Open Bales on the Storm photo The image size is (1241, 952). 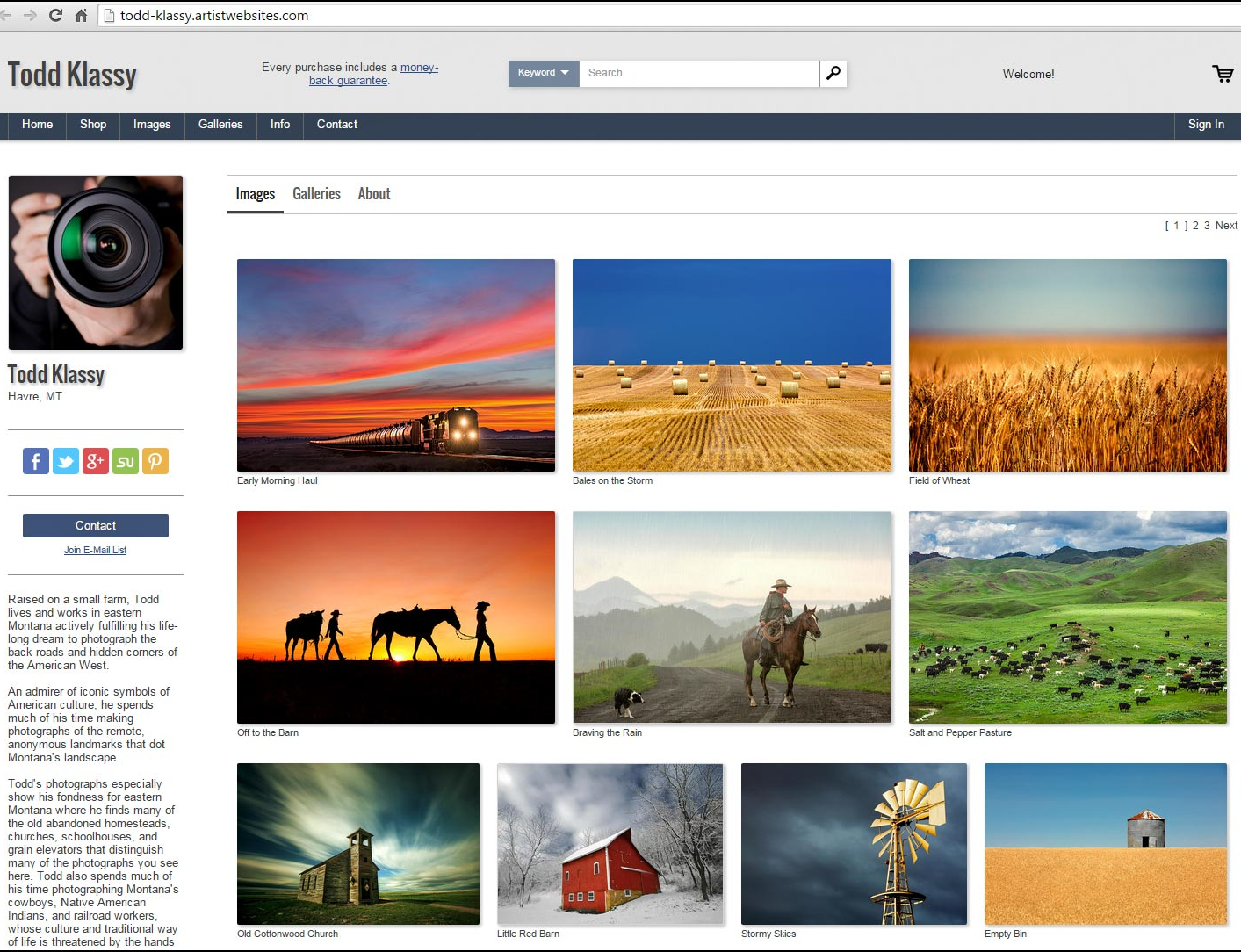(732, 365)
